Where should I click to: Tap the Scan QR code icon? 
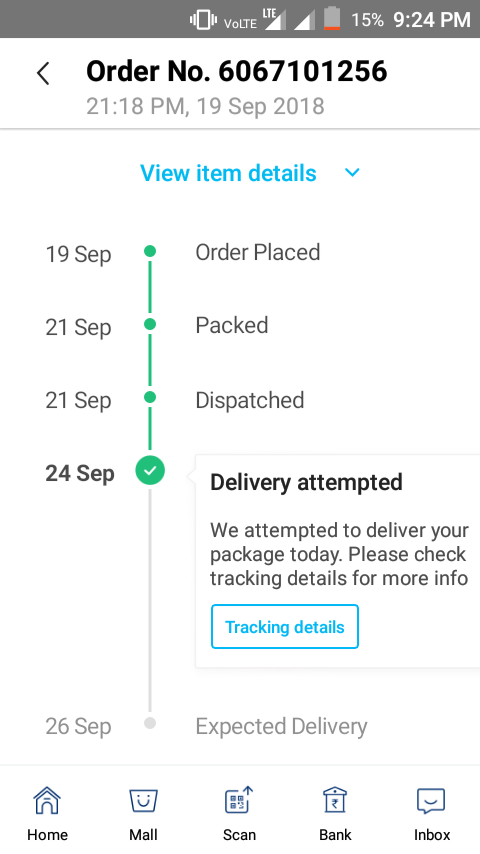click(x=239, y=800)
